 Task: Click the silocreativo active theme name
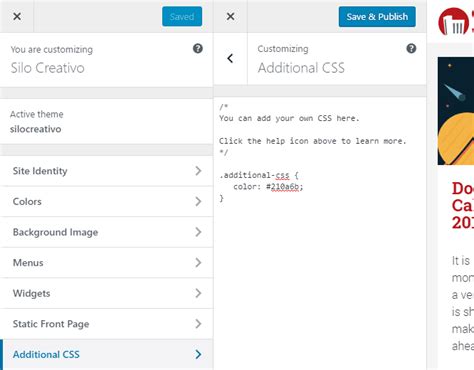(x=36, y=129)
